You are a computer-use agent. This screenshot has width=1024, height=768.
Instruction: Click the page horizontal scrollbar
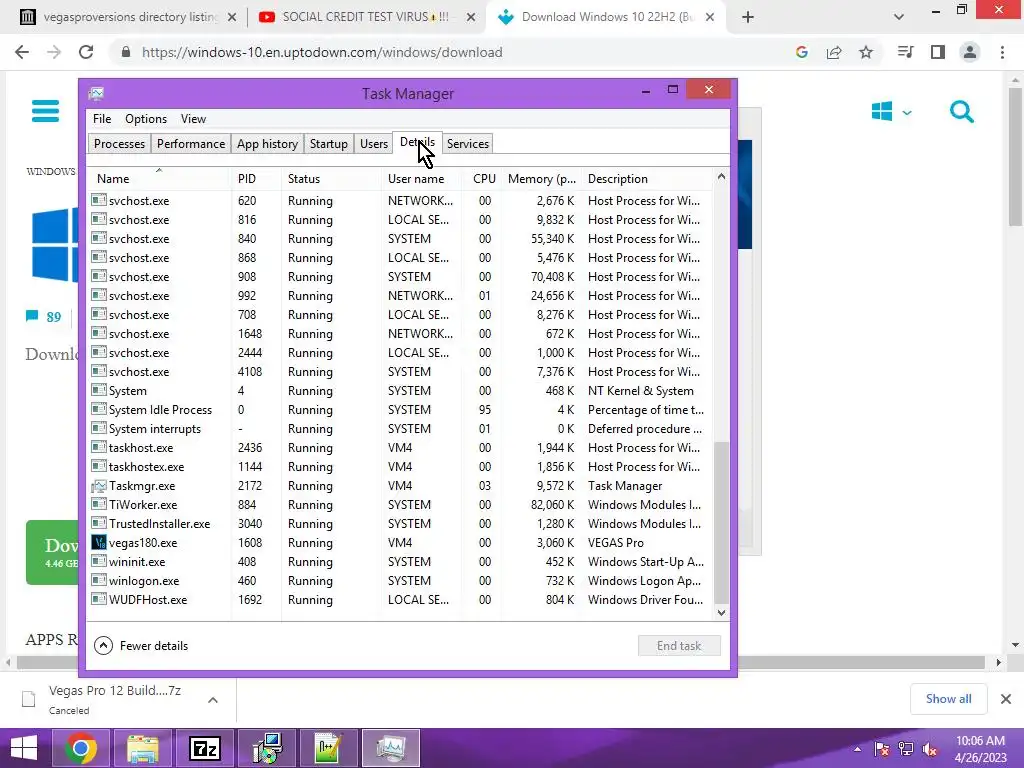(x=500, y=662)
